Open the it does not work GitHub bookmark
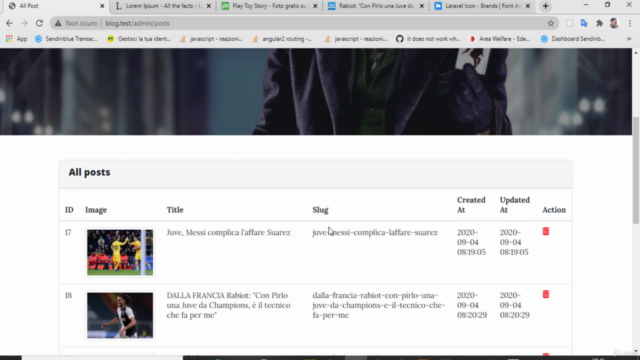The width and height of the screenshot is (640, 360). (428, 39)
